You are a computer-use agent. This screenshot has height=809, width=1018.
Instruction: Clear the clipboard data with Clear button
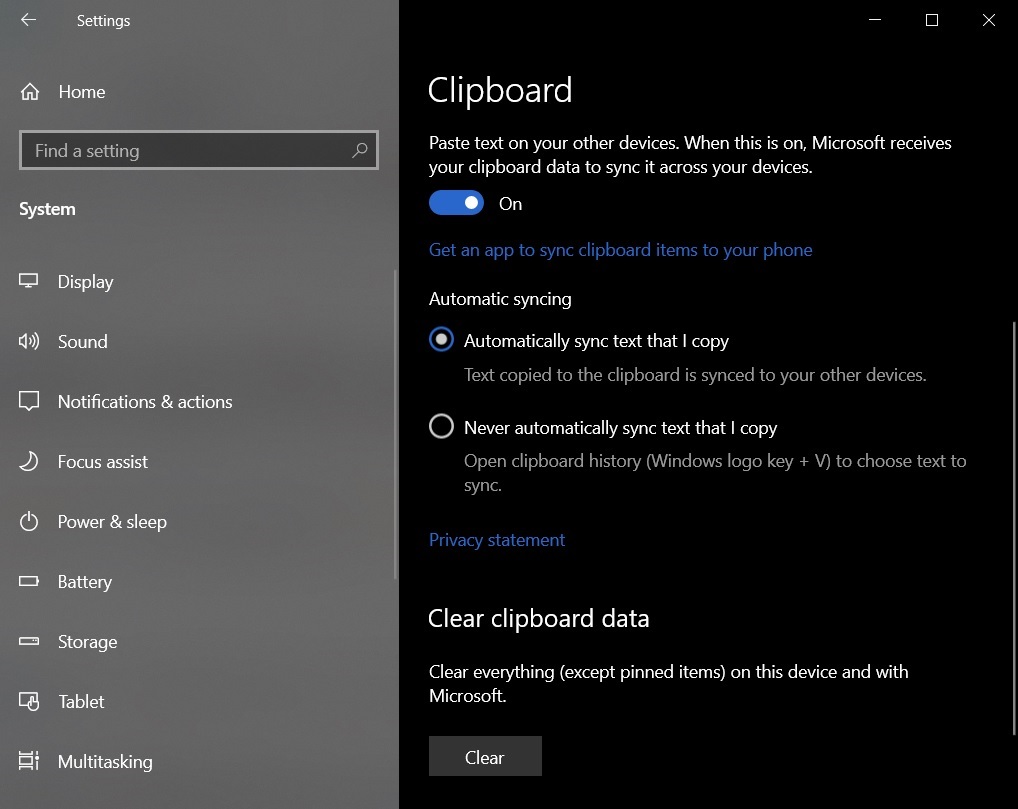point(485,756)
